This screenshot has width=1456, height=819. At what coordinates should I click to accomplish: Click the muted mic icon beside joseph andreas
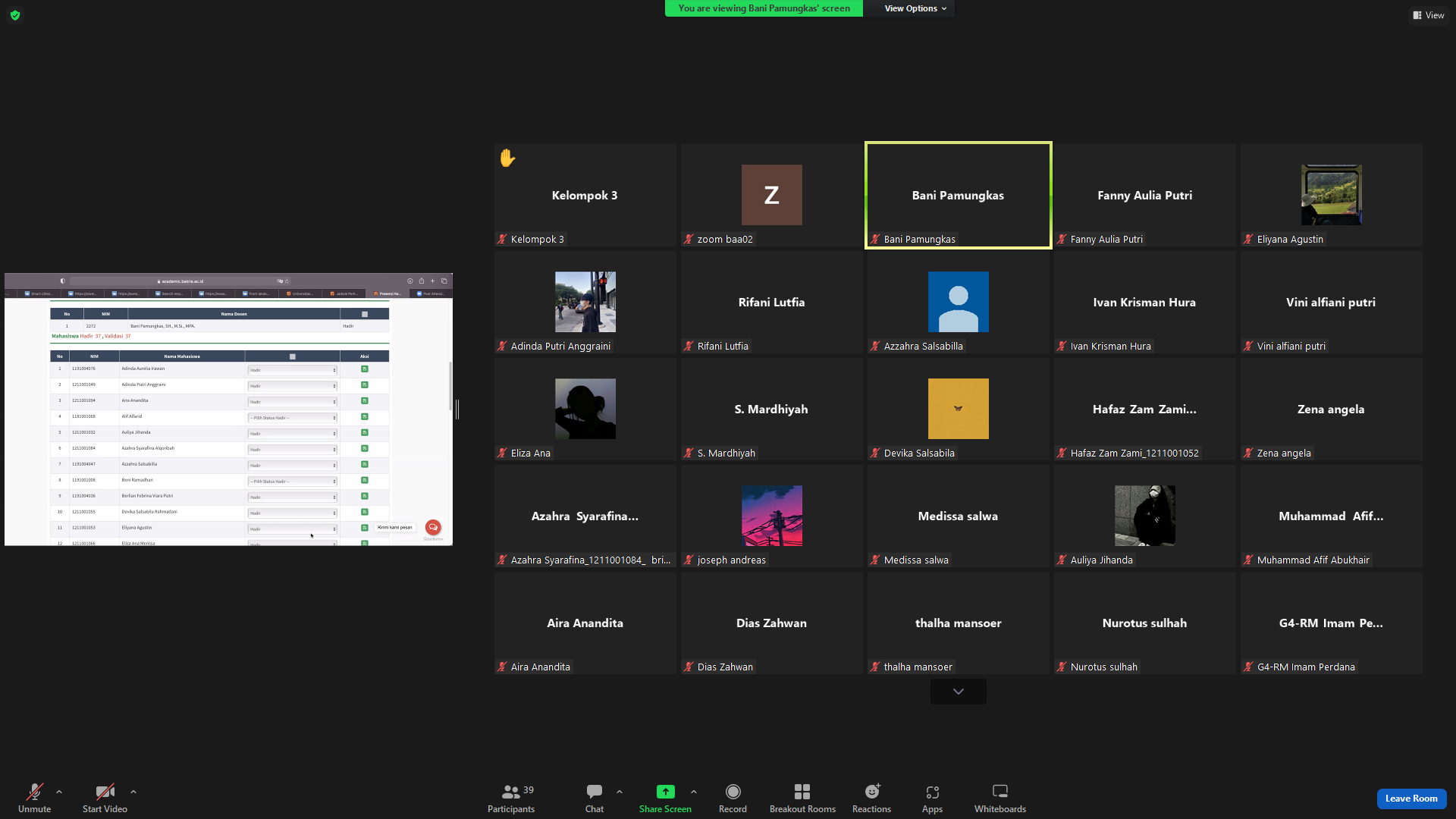point(689,560)
